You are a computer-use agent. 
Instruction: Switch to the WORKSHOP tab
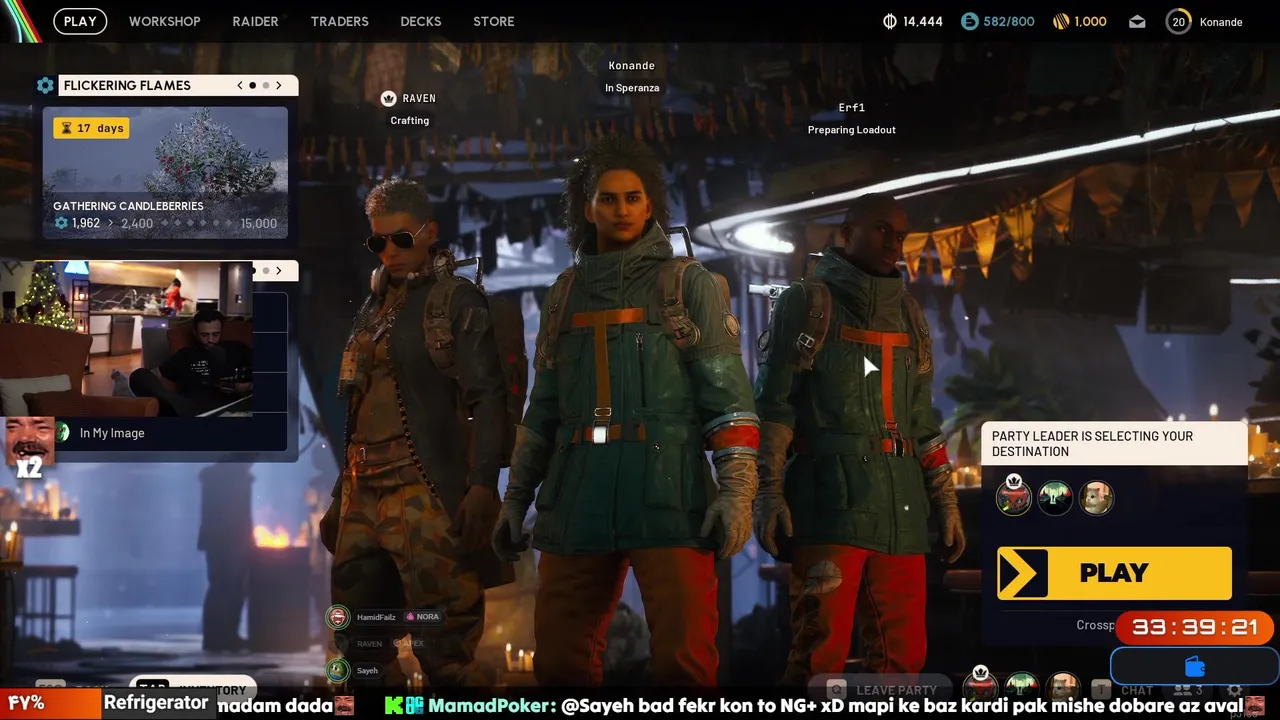click(x=164, y=21)
